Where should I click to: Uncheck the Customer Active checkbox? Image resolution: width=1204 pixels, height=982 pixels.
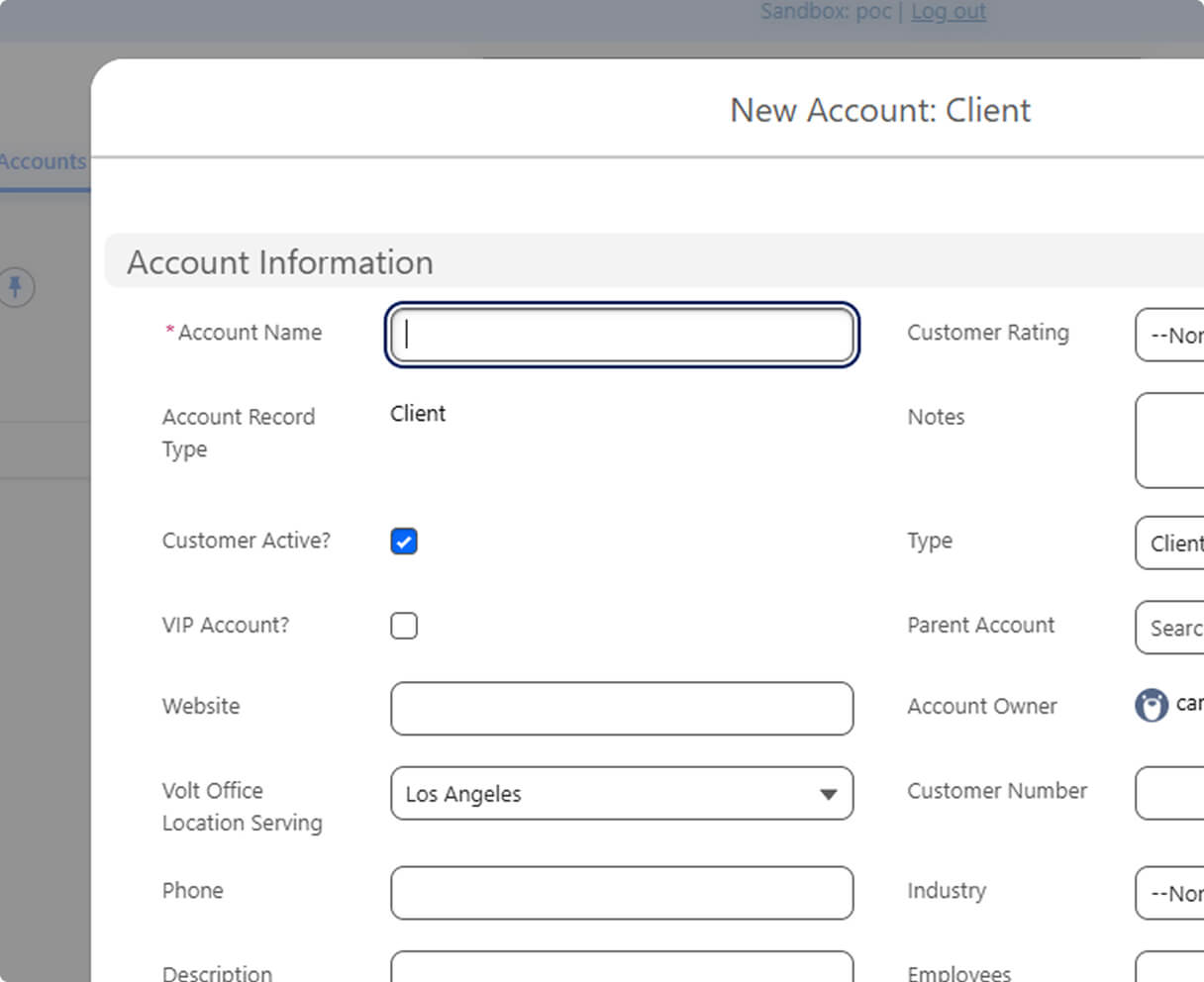click(404, 541)
